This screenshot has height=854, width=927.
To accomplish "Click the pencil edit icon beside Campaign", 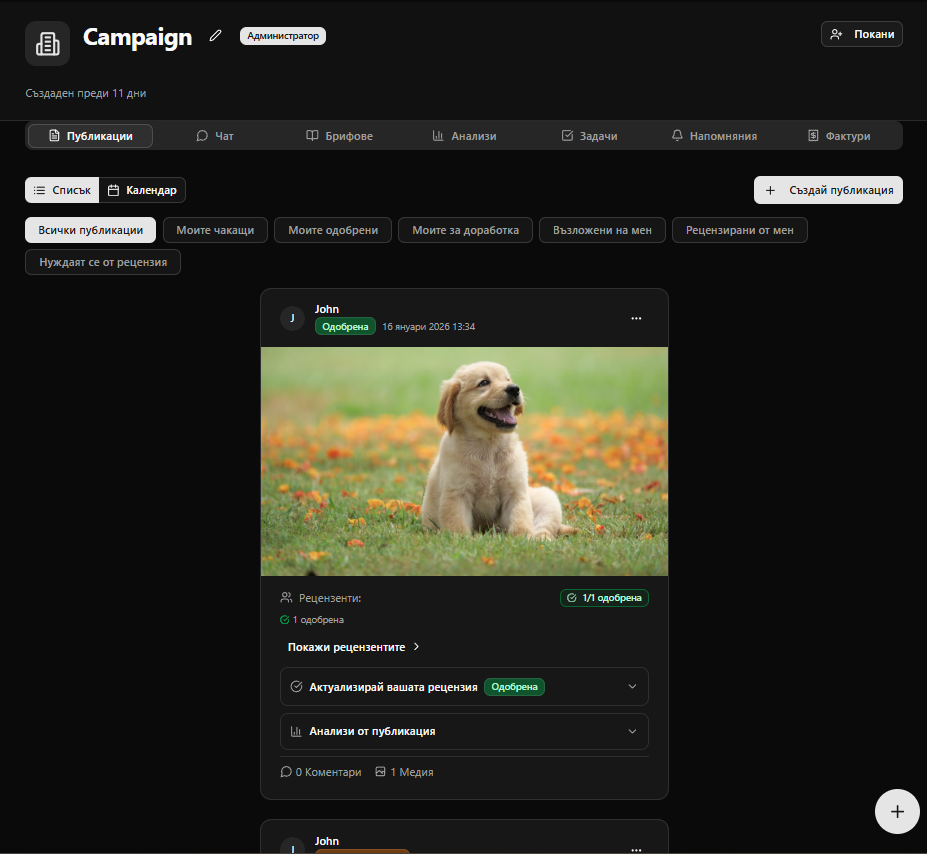I will [x=215, y=36].
